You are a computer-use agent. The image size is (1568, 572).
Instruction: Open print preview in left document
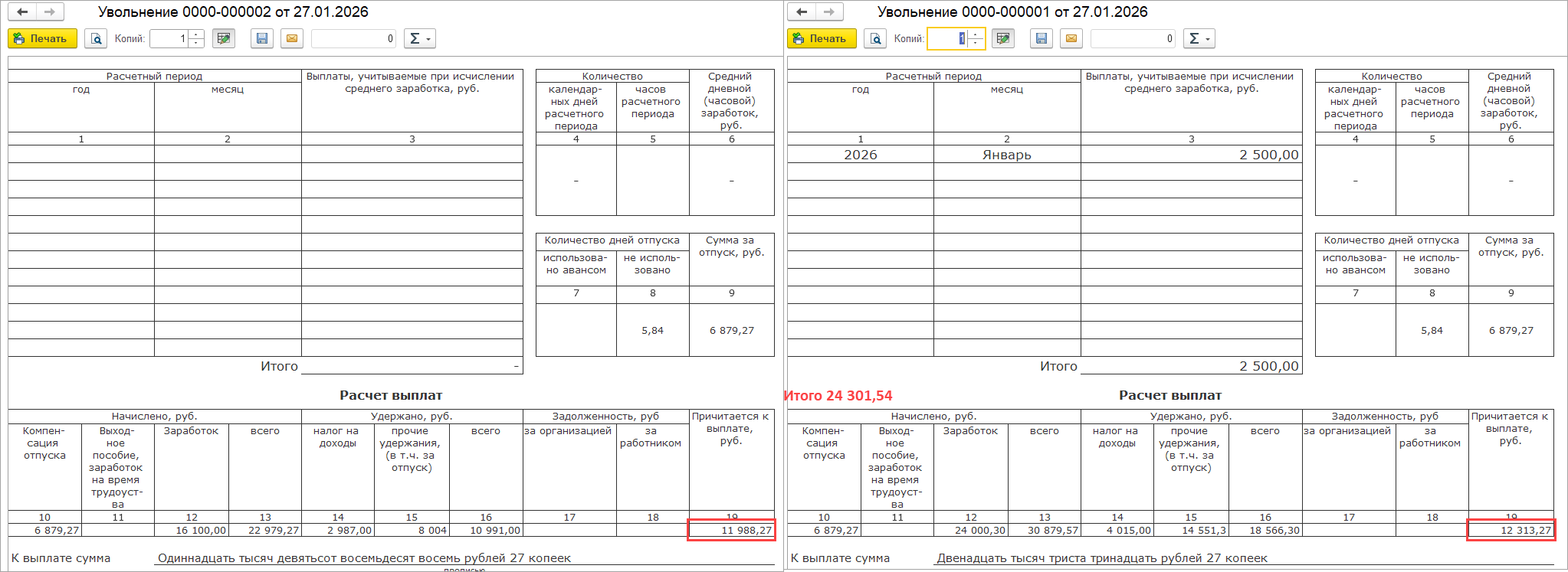(x=96, y=38)
